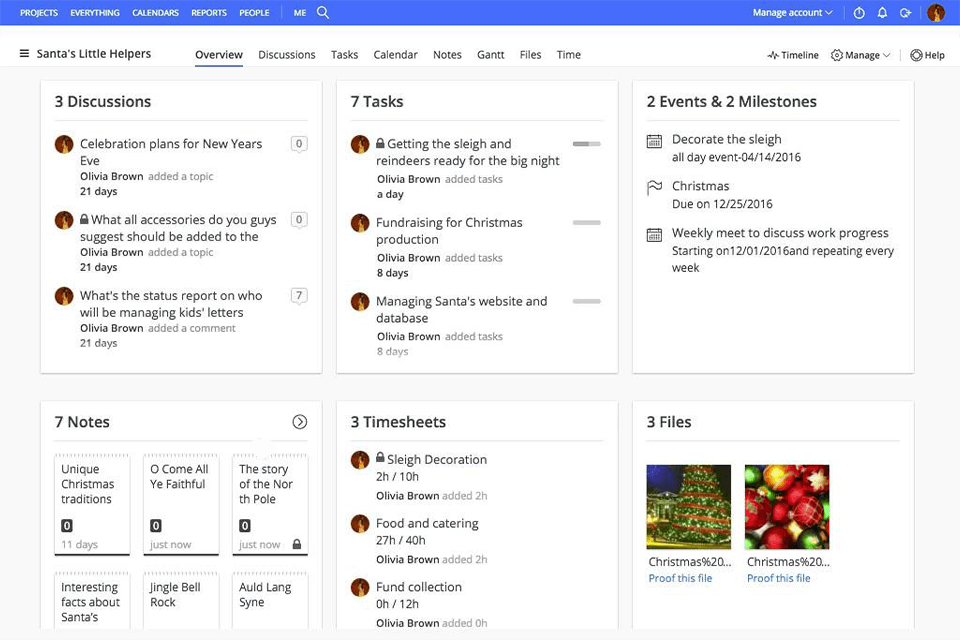The width and height of the screenshot is (960, 640).
Task: Switch to the Gantt tab
Action: tap(490, 55)
